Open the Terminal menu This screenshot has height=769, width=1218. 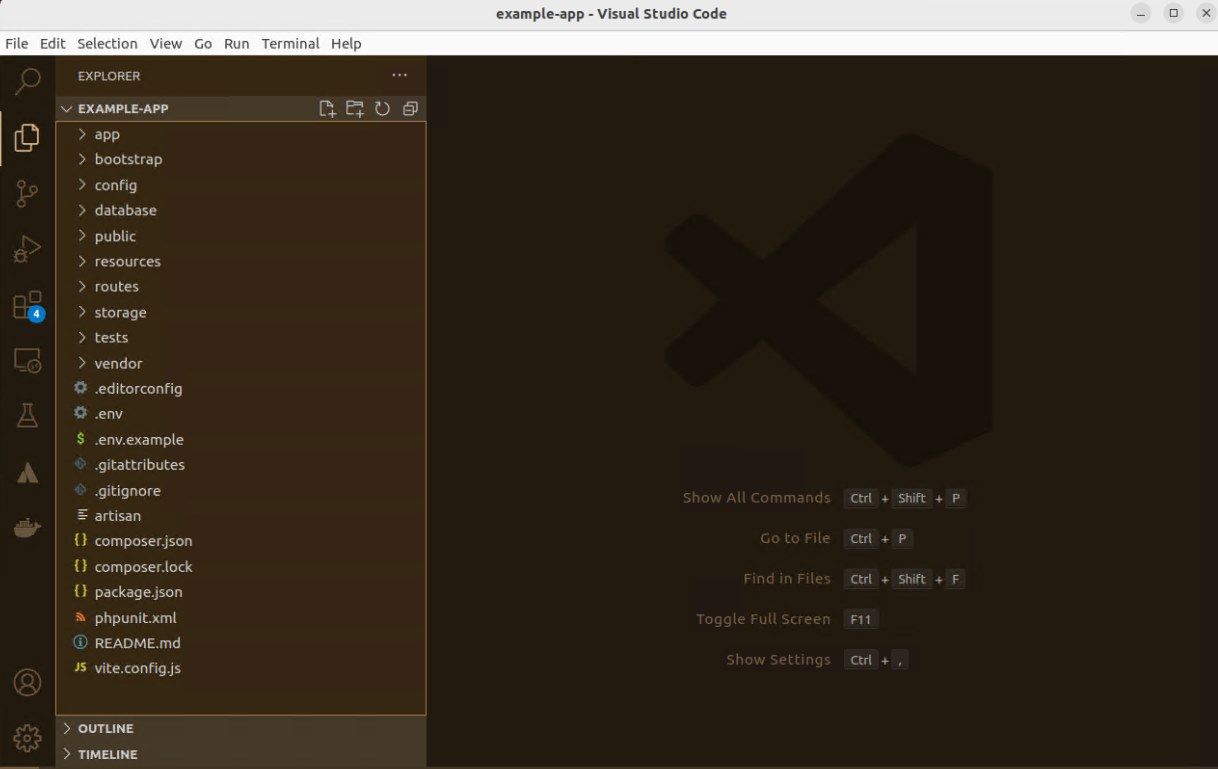click(290, 44)
